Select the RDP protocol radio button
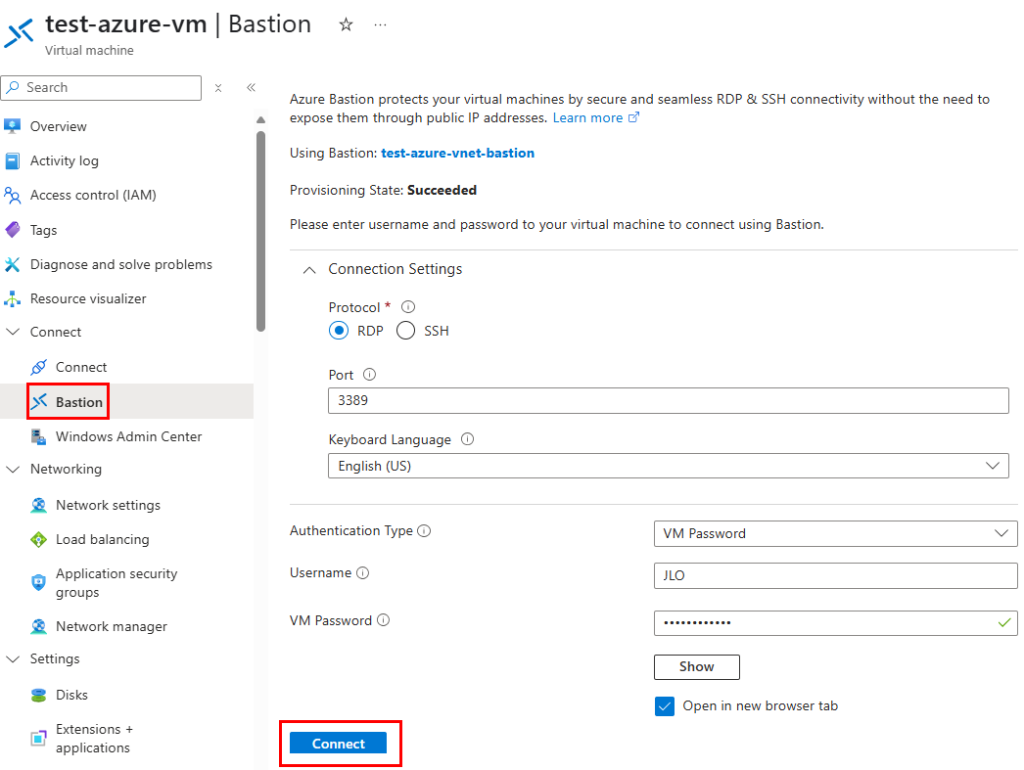The image size is (1024, 770). pos(338,330)
